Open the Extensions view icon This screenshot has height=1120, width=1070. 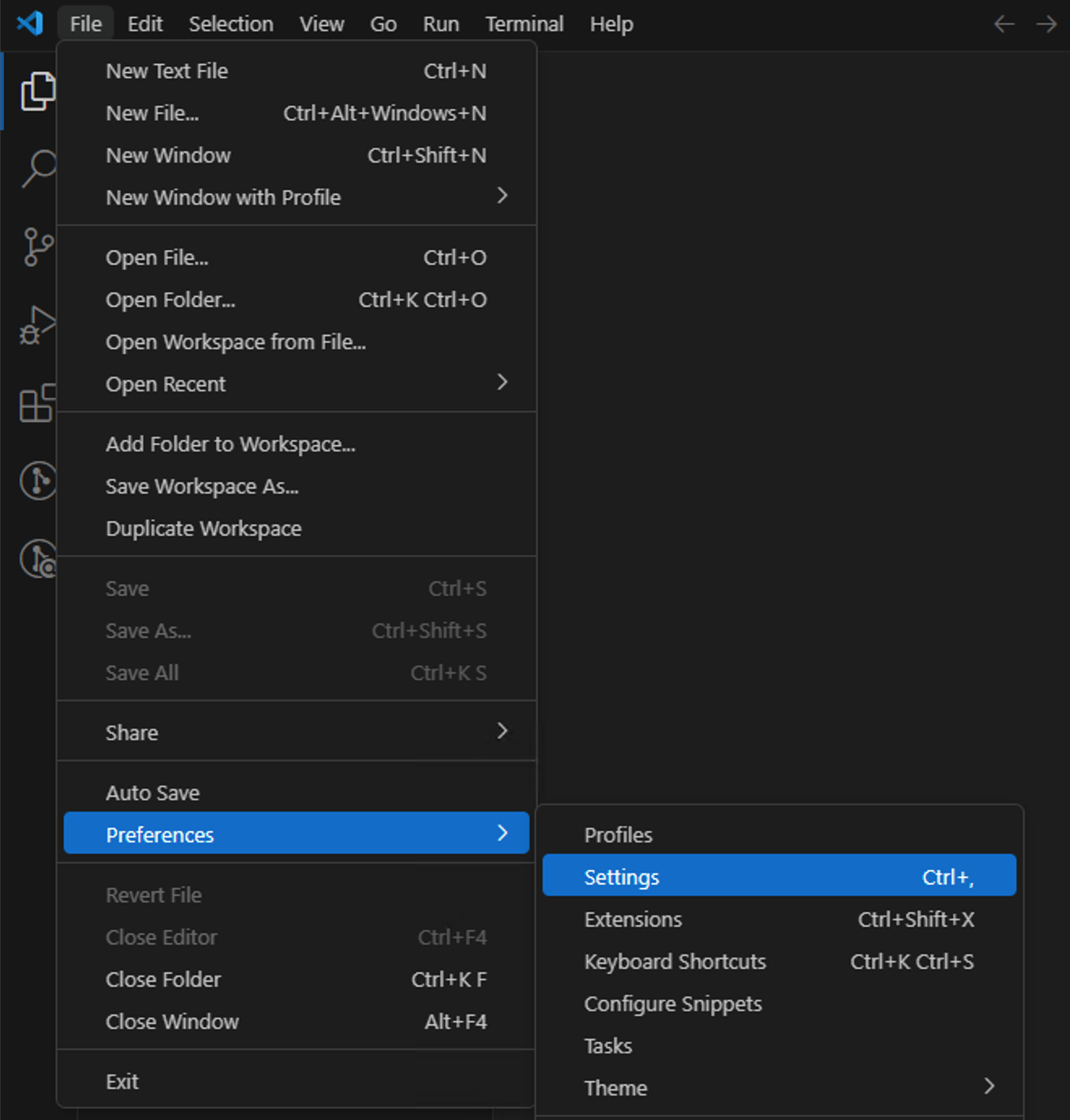[x=37, y=403]
